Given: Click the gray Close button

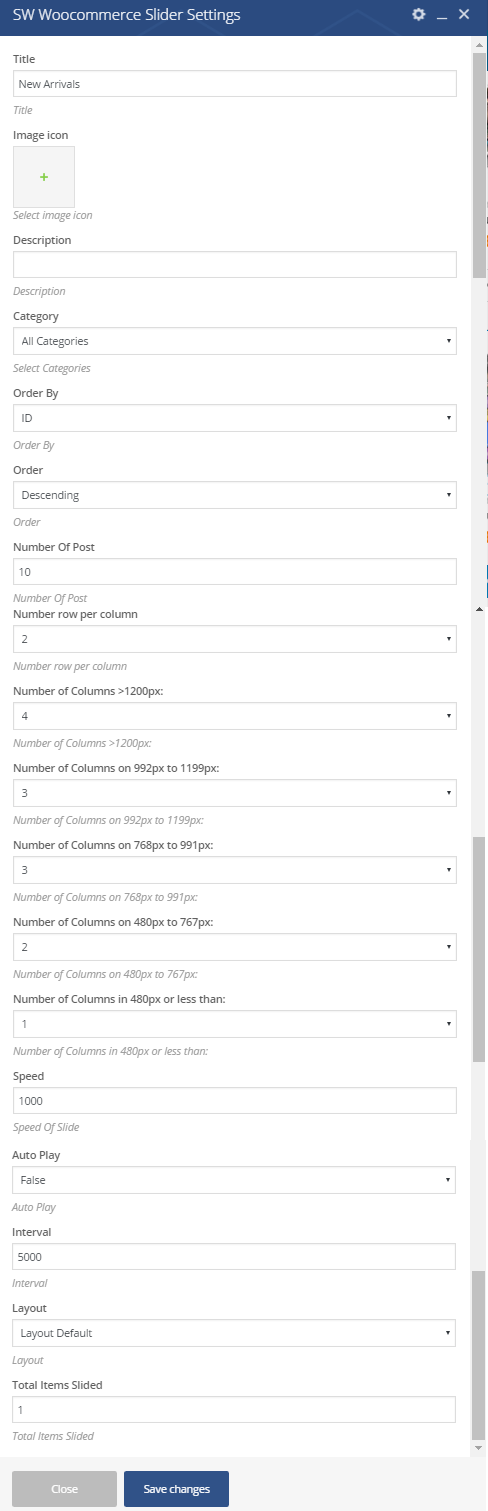Looking at the screenshot, I should point(64,1489).
